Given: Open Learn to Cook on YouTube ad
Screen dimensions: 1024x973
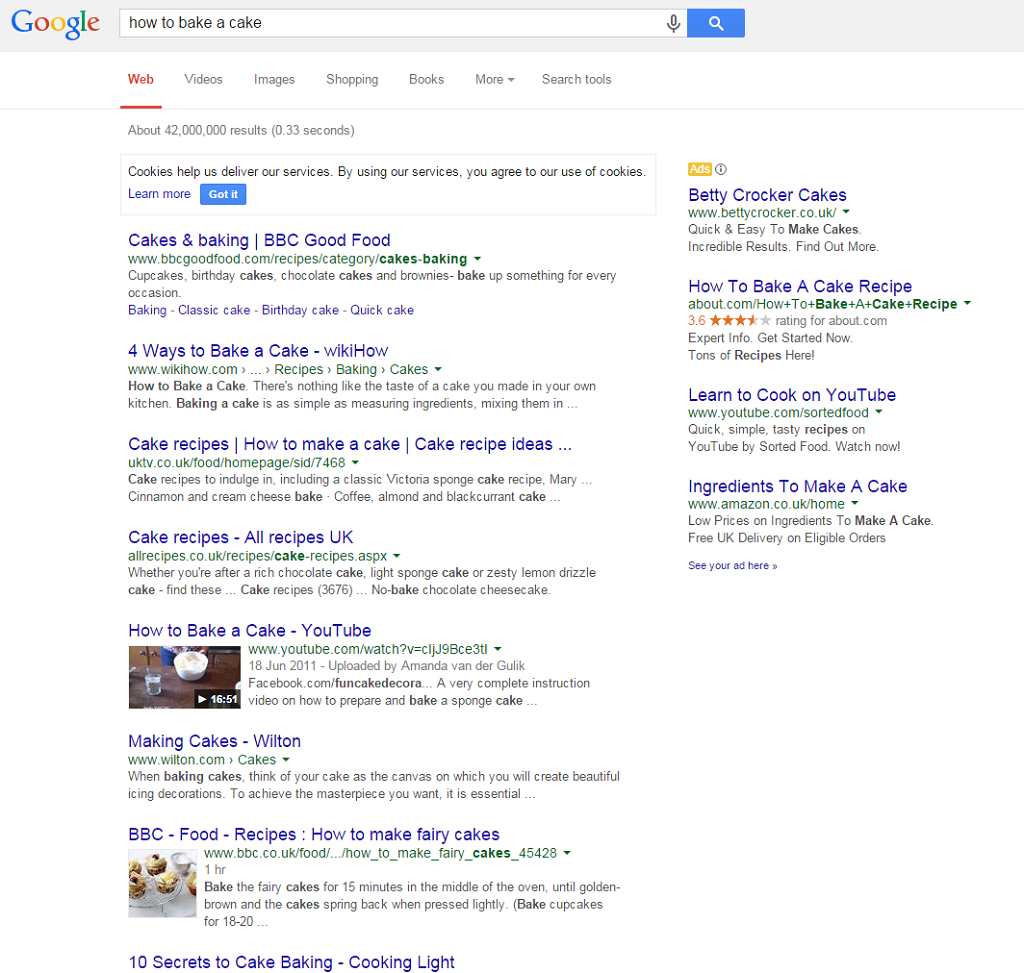Looking at the screenshot, I should tap(792, 396).
